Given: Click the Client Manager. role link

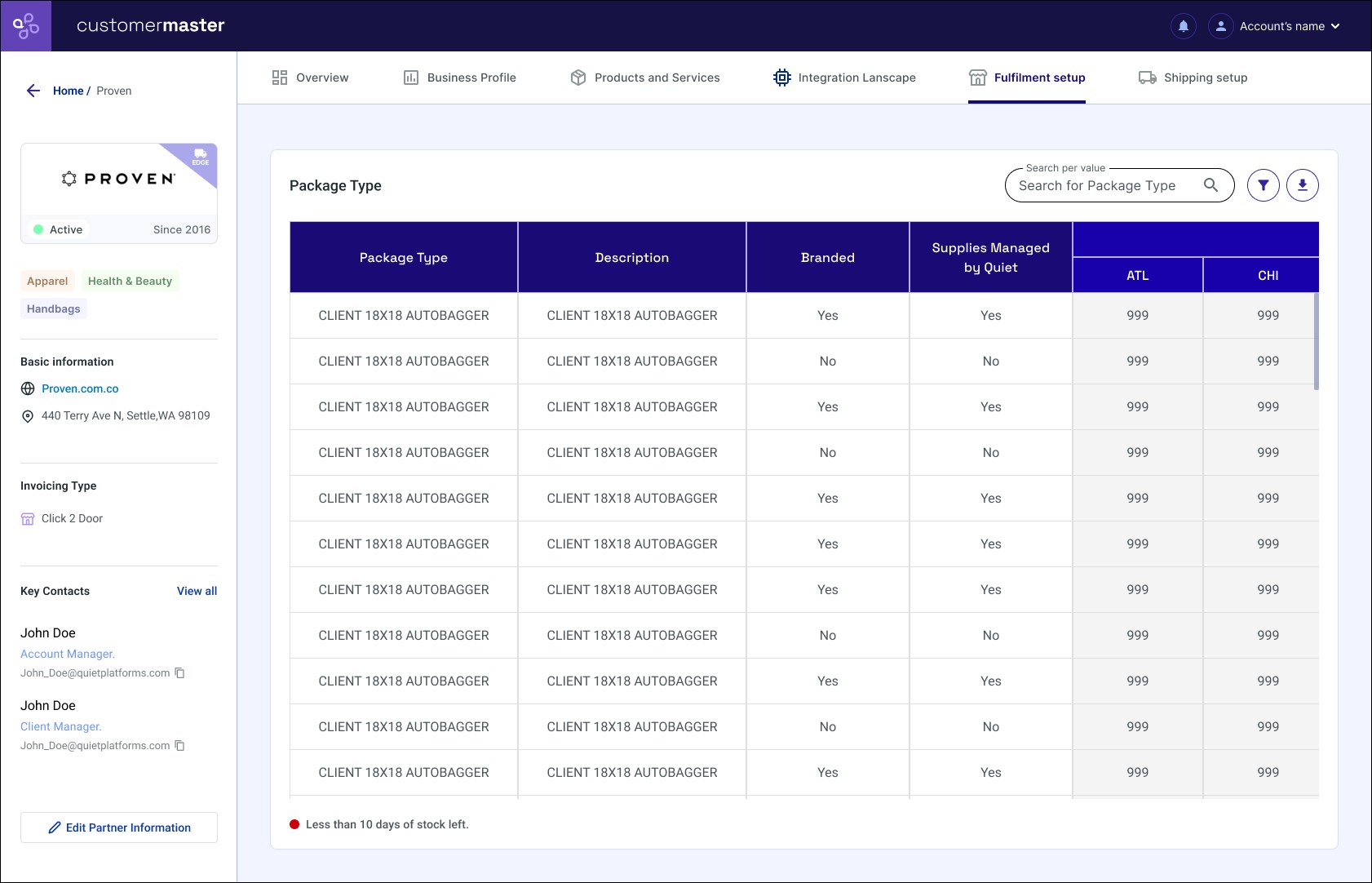Looking at the screenshot, I should [61, 726].
